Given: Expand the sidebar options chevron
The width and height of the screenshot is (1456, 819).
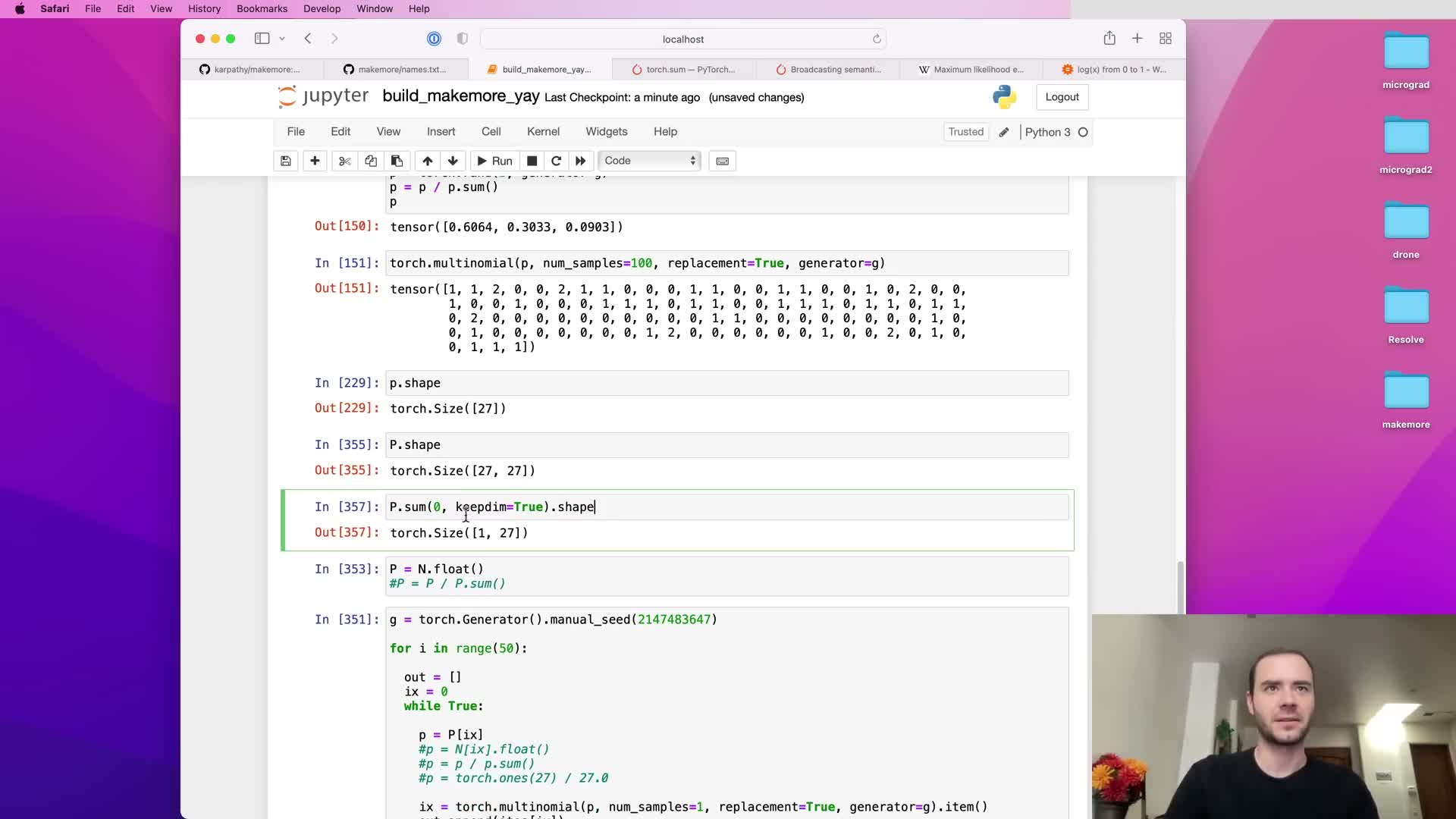Looking at the screenshot, I should point(282,39).
